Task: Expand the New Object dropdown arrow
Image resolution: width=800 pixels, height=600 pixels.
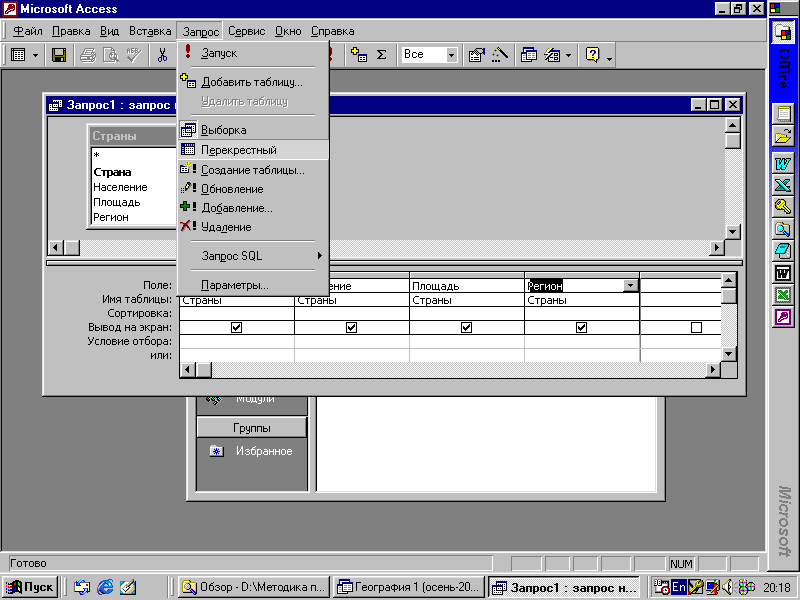Action: 568,55
